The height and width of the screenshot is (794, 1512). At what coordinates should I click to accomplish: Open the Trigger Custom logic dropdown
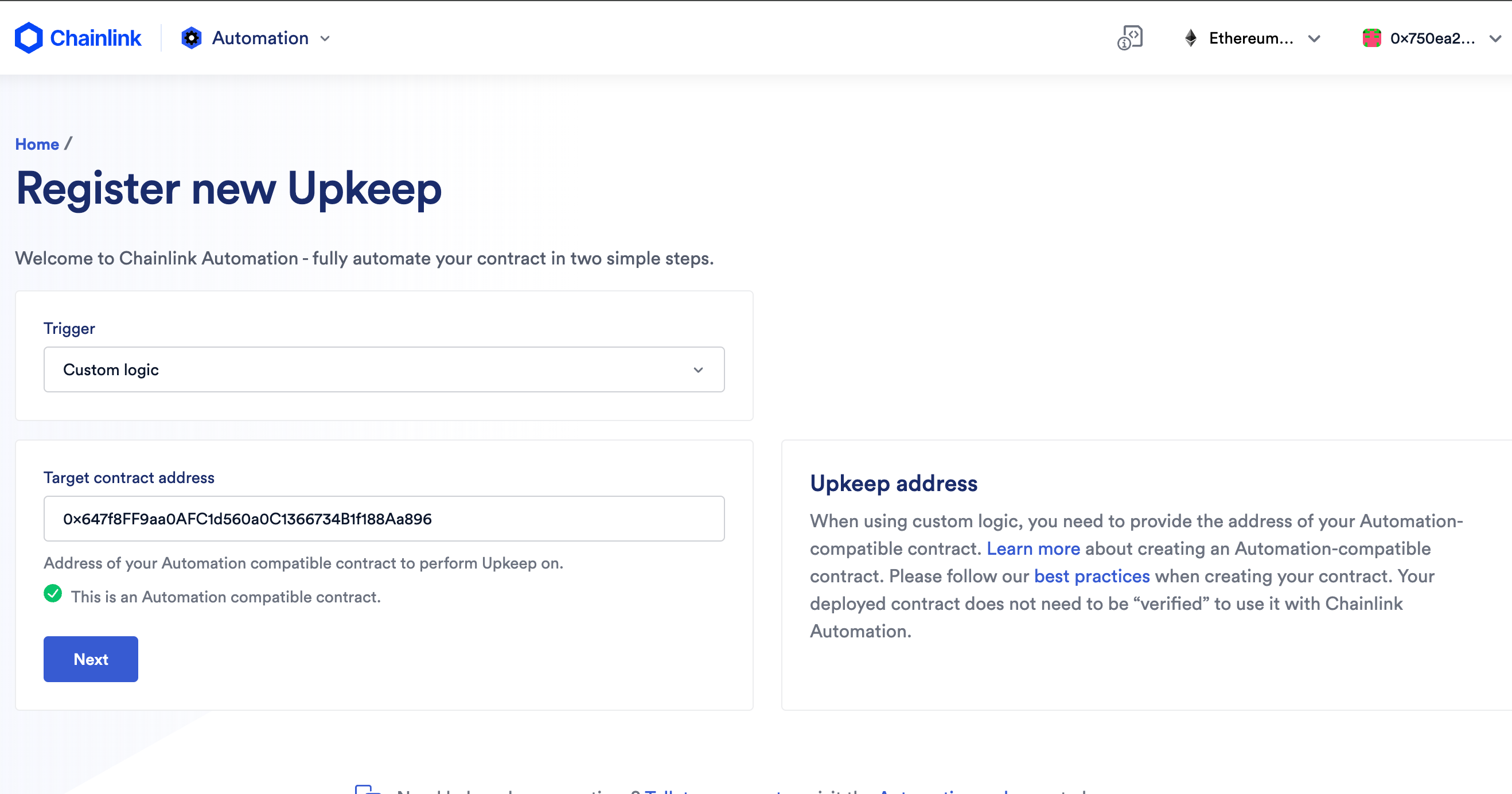384,369
